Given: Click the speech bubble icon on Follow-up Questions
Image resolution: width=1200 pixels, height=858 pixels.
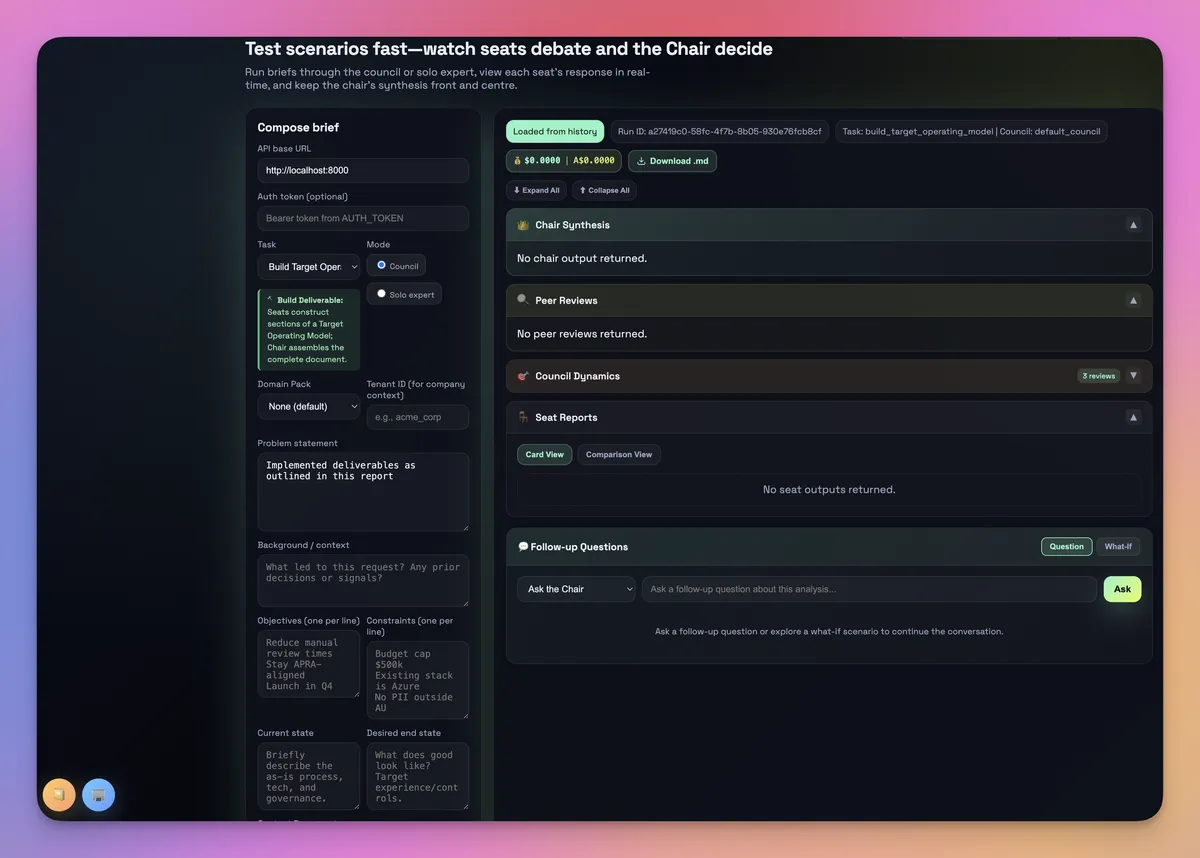Looking at the screenshot, I should (522, 546).
